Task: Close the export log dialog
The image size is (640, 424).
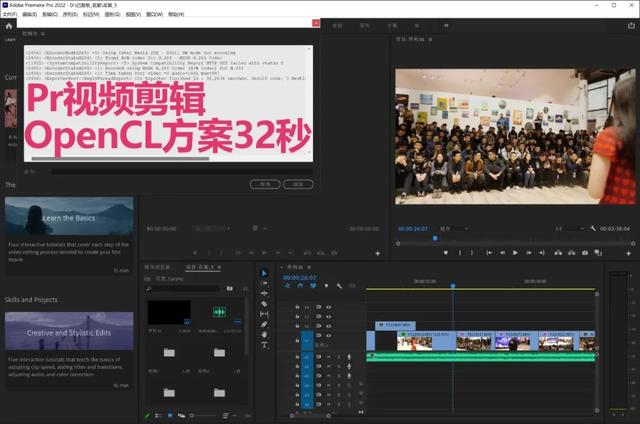Action: tap(316, 23)
